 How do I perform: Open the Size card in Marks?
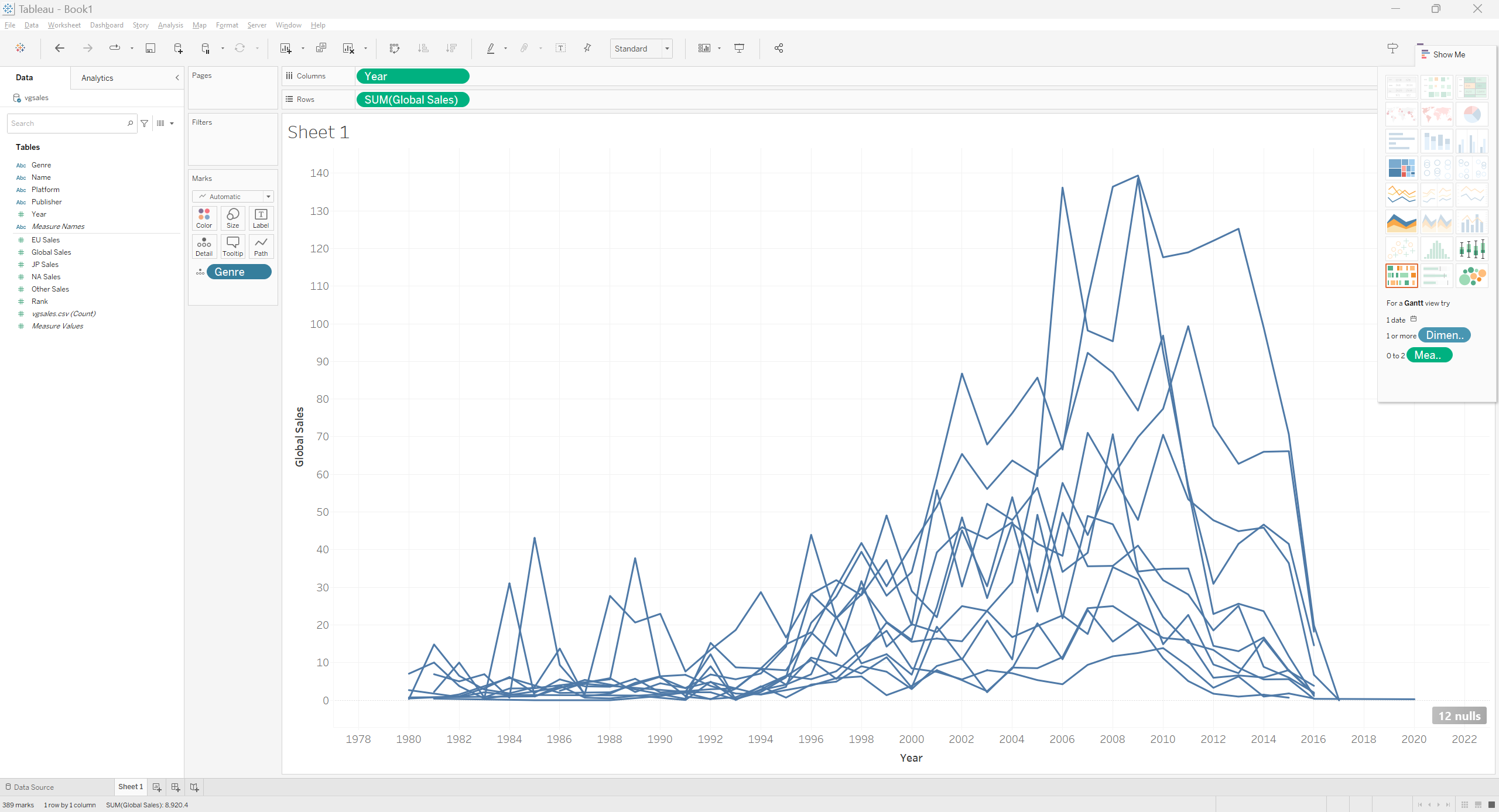click(x=233, y=218)
